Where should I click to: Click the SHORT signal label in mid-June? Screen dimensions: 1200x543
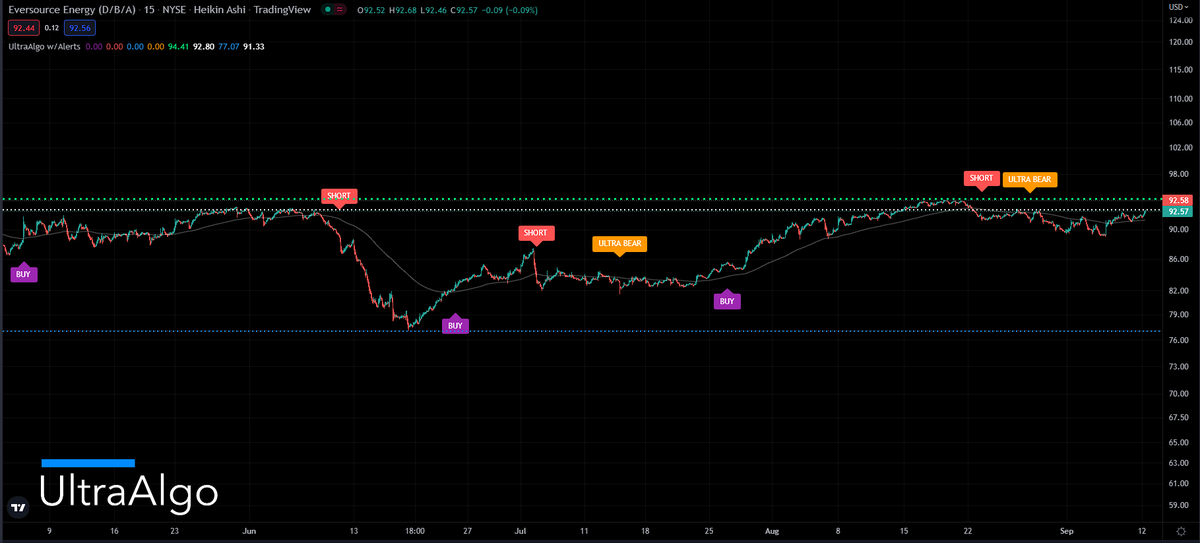(338, 196)
